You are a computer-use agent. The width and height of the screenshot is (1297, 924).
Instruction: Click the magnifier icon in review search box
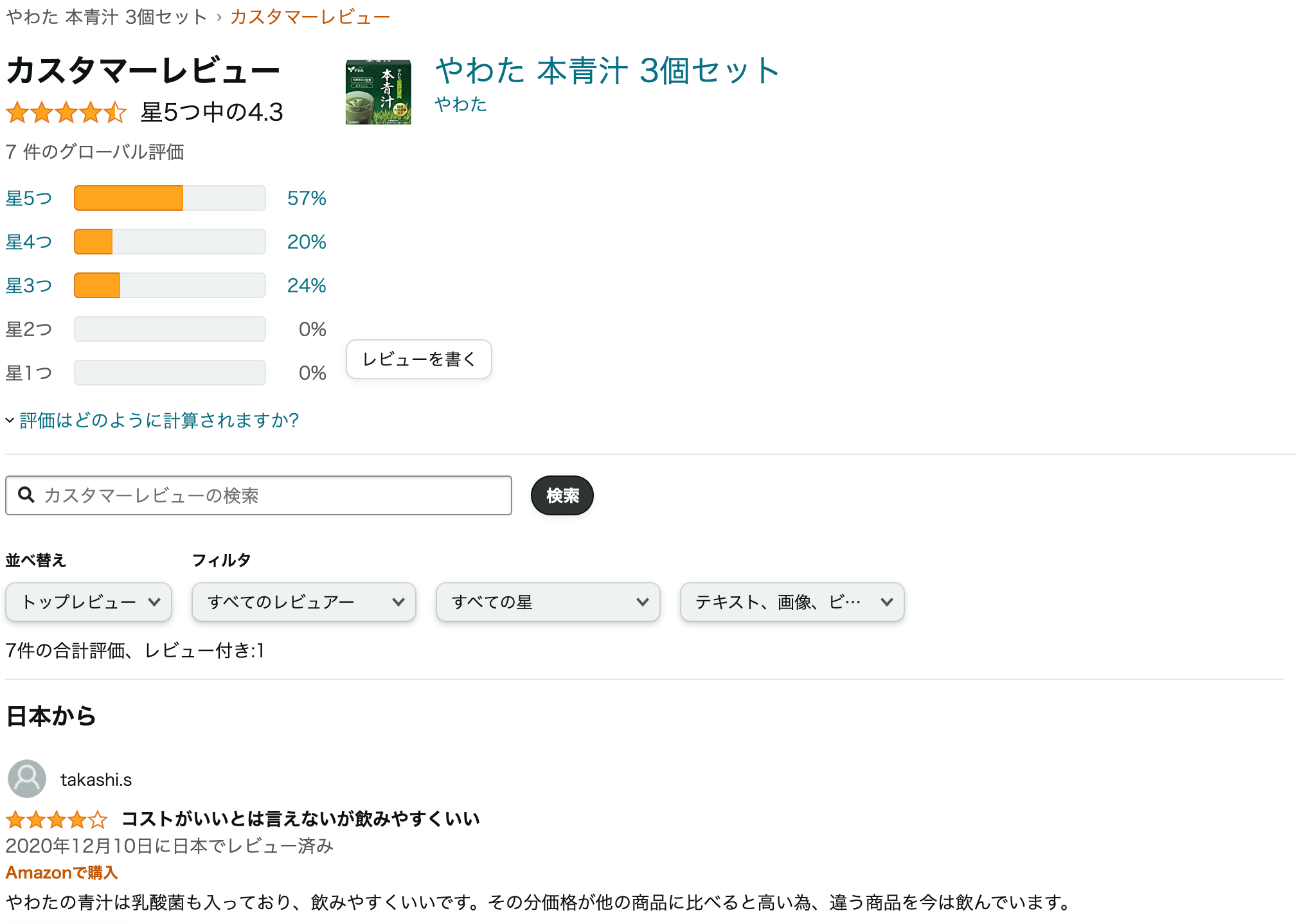(x=26, y=495)
